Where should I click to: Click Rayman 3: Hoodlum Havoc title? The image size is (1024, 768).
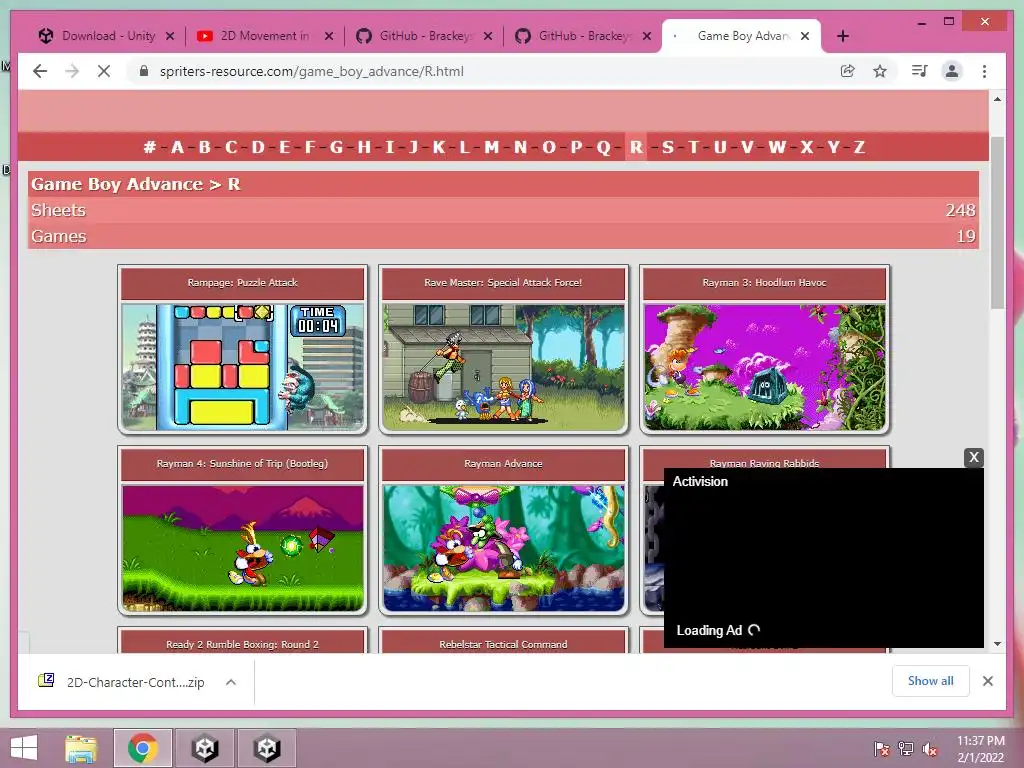tap(764, 283)
